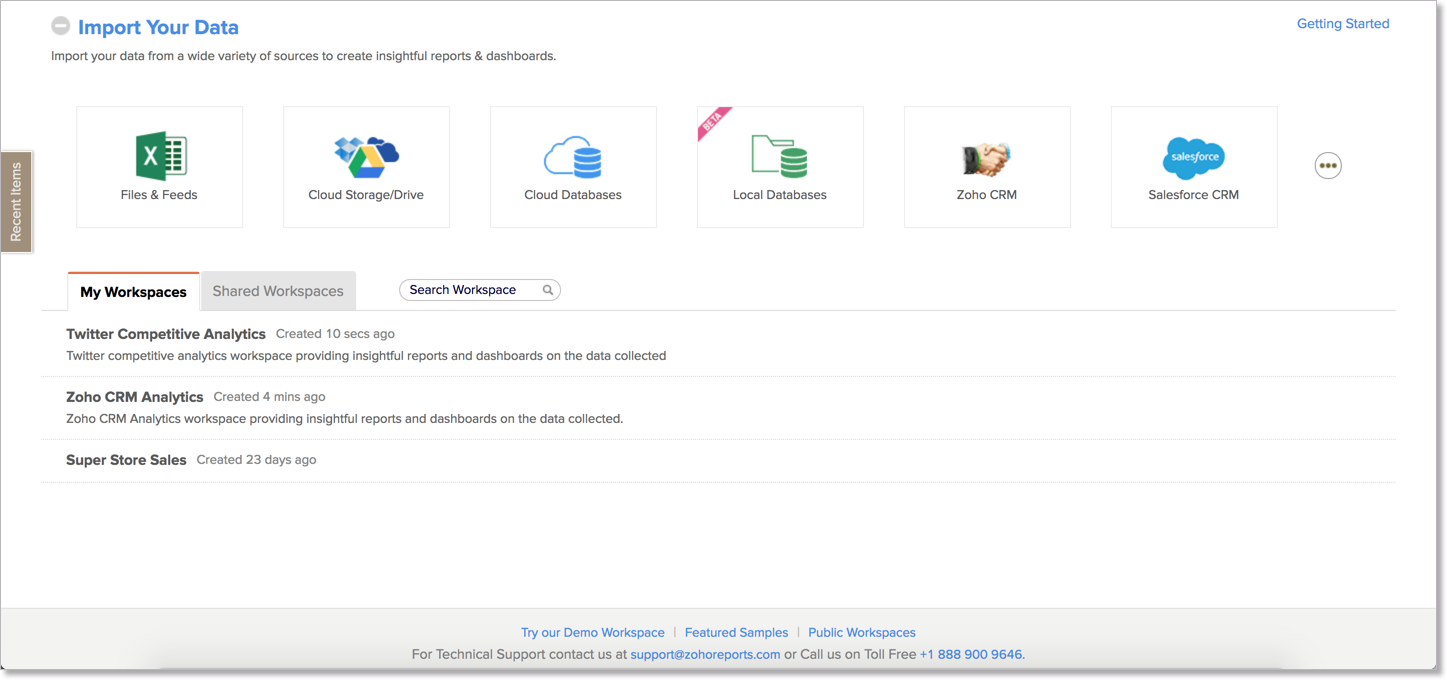1447x680 pixels.
Task: Click the Try our Demo Workspace link
Action: pyautogui.click(x=592, y=633)
